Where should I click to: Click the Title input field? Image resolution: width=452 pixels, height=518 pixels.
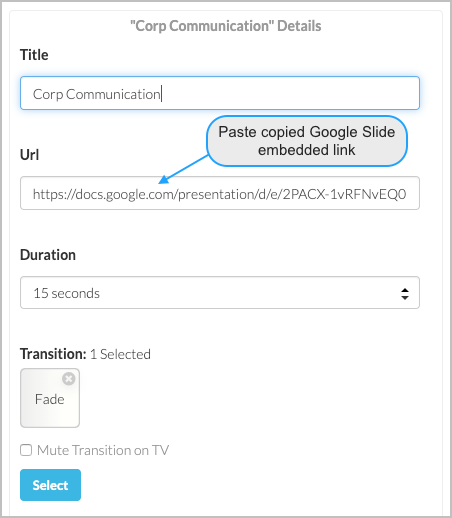[x=220, y=93]
